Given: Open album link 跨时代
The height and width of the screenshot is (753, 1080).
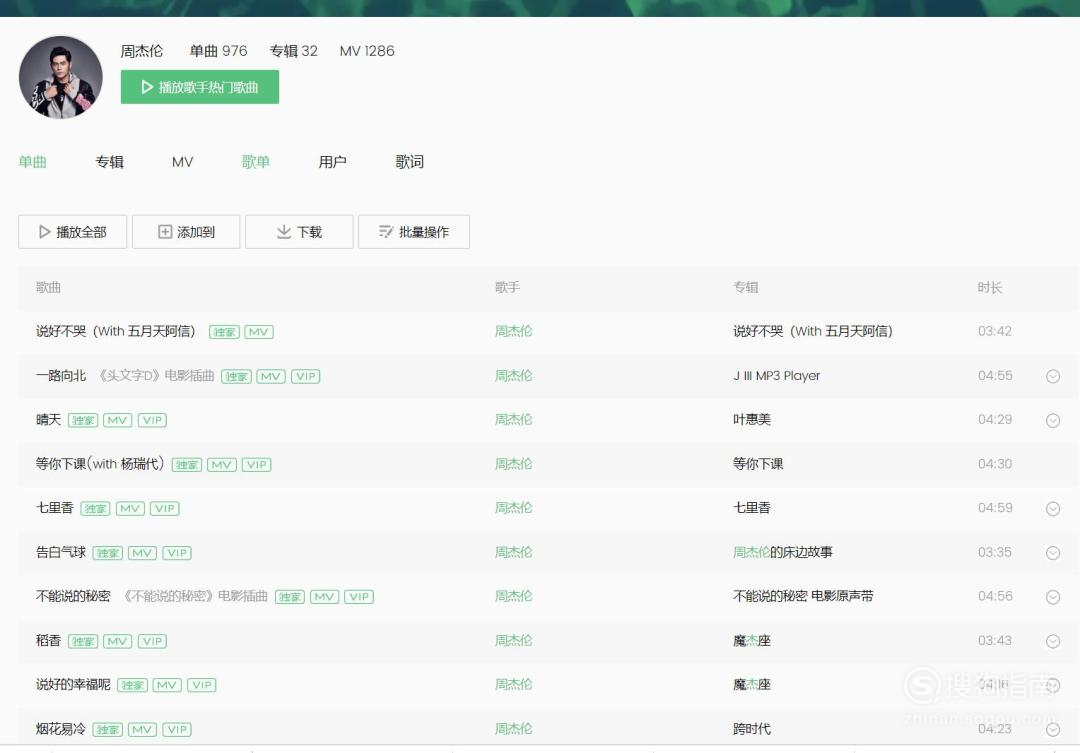Looking at the screenshot, I should [752, 729].
